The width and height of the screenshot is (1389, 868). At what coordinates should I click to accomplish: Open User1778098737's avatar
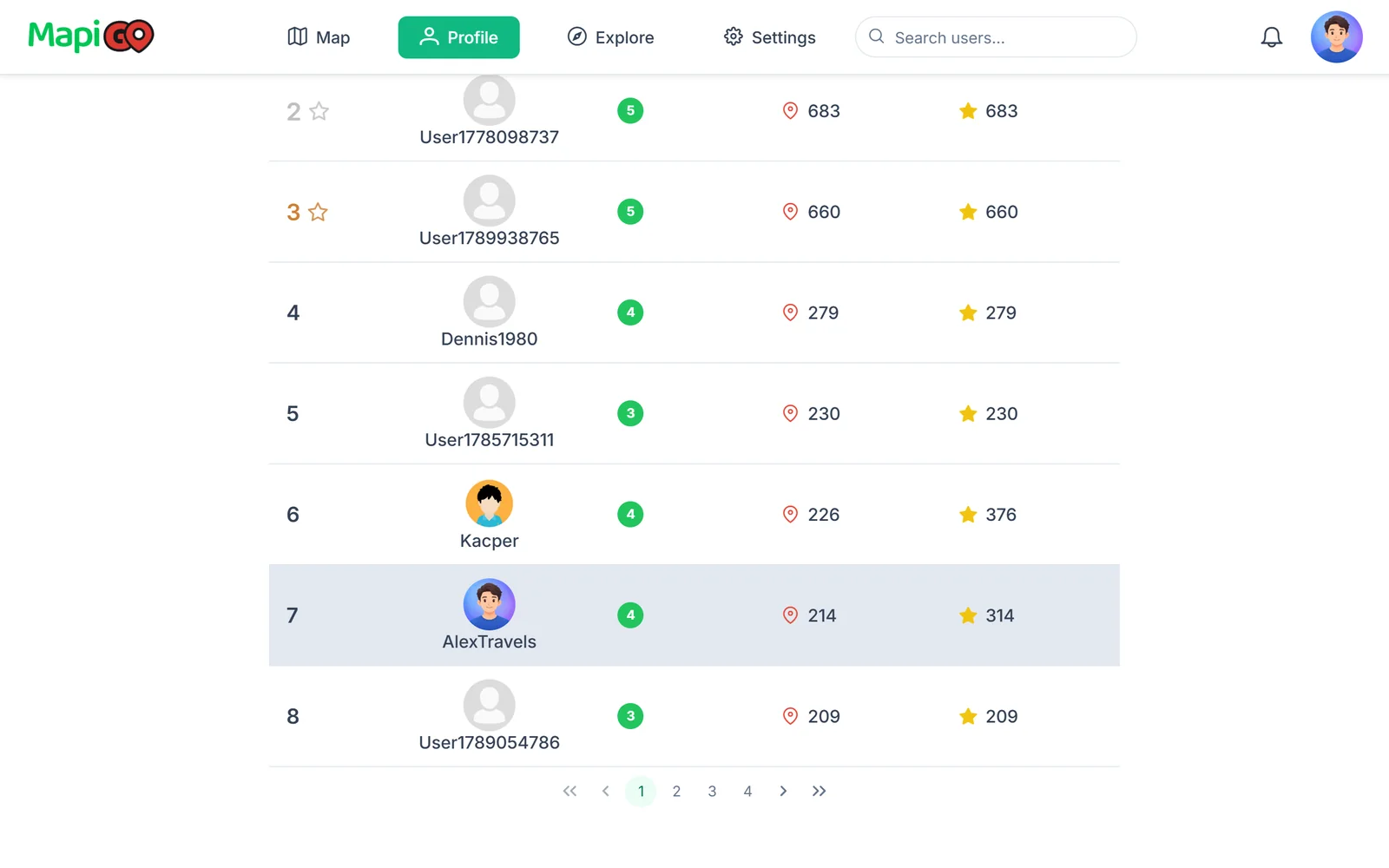click(490, 99)
